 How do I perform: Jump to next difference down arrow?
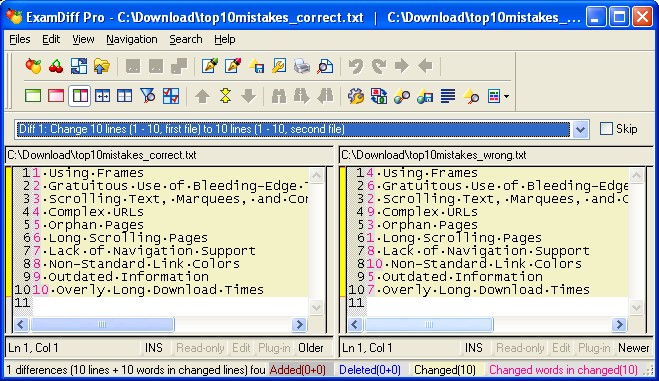click(248, 96)
